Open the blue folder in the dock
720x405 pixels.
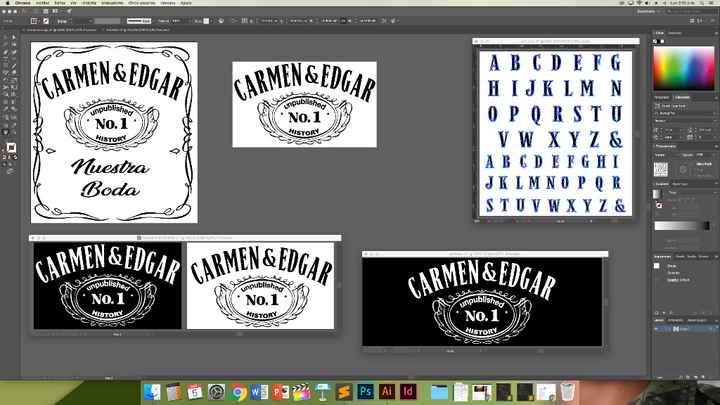point(439,392)
